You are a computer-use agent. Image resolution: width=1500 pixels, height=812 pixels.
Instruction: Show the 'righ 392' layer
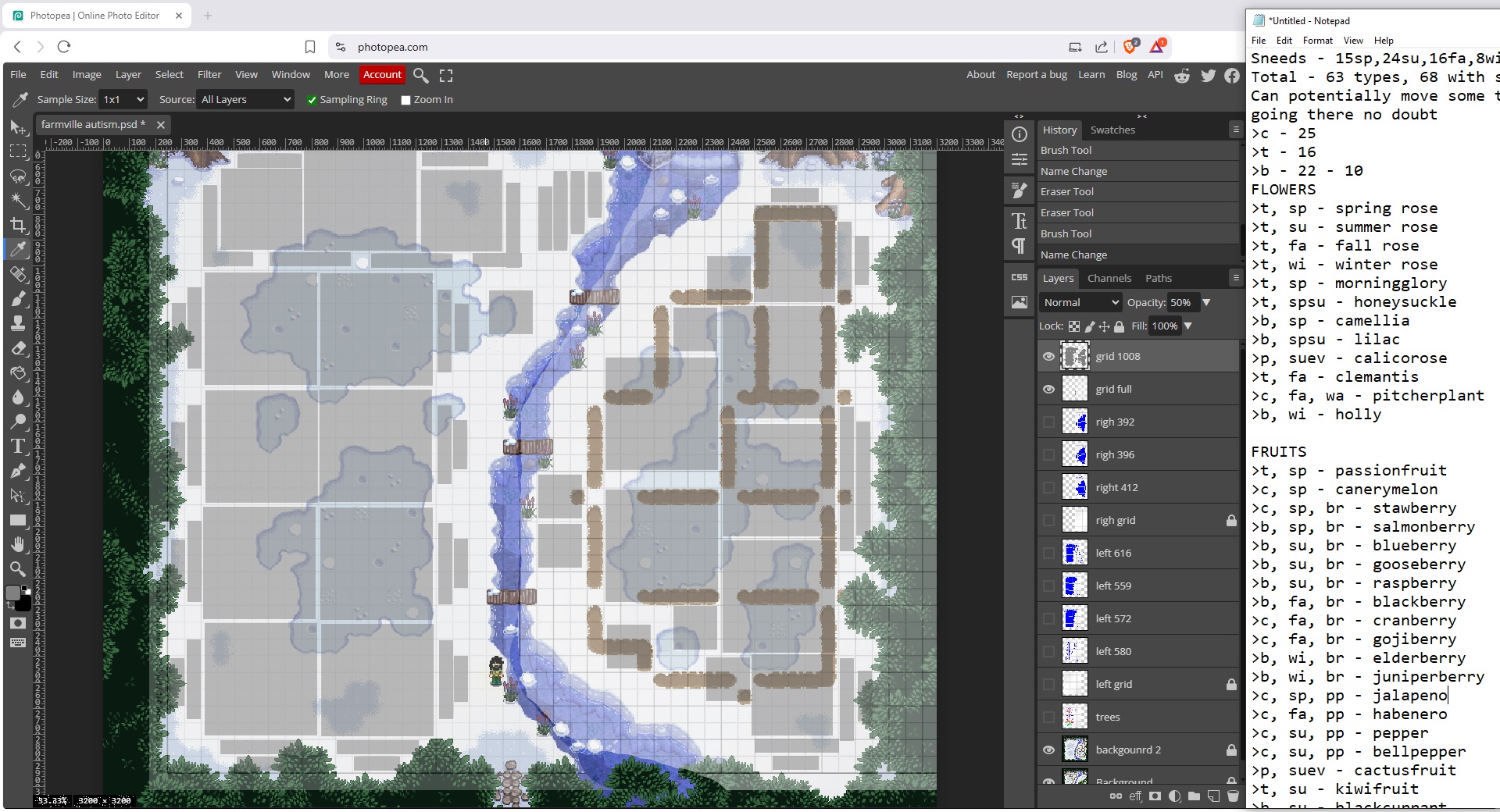[1048, 422]
